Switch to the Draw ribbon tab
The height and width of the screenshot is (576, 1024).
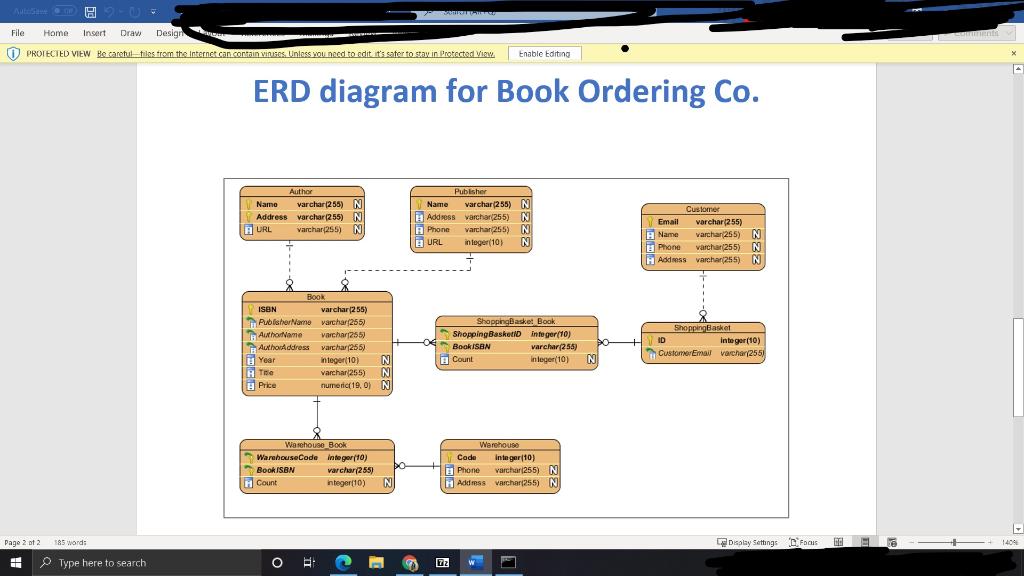pyautogui.click(x=130, y=32)
